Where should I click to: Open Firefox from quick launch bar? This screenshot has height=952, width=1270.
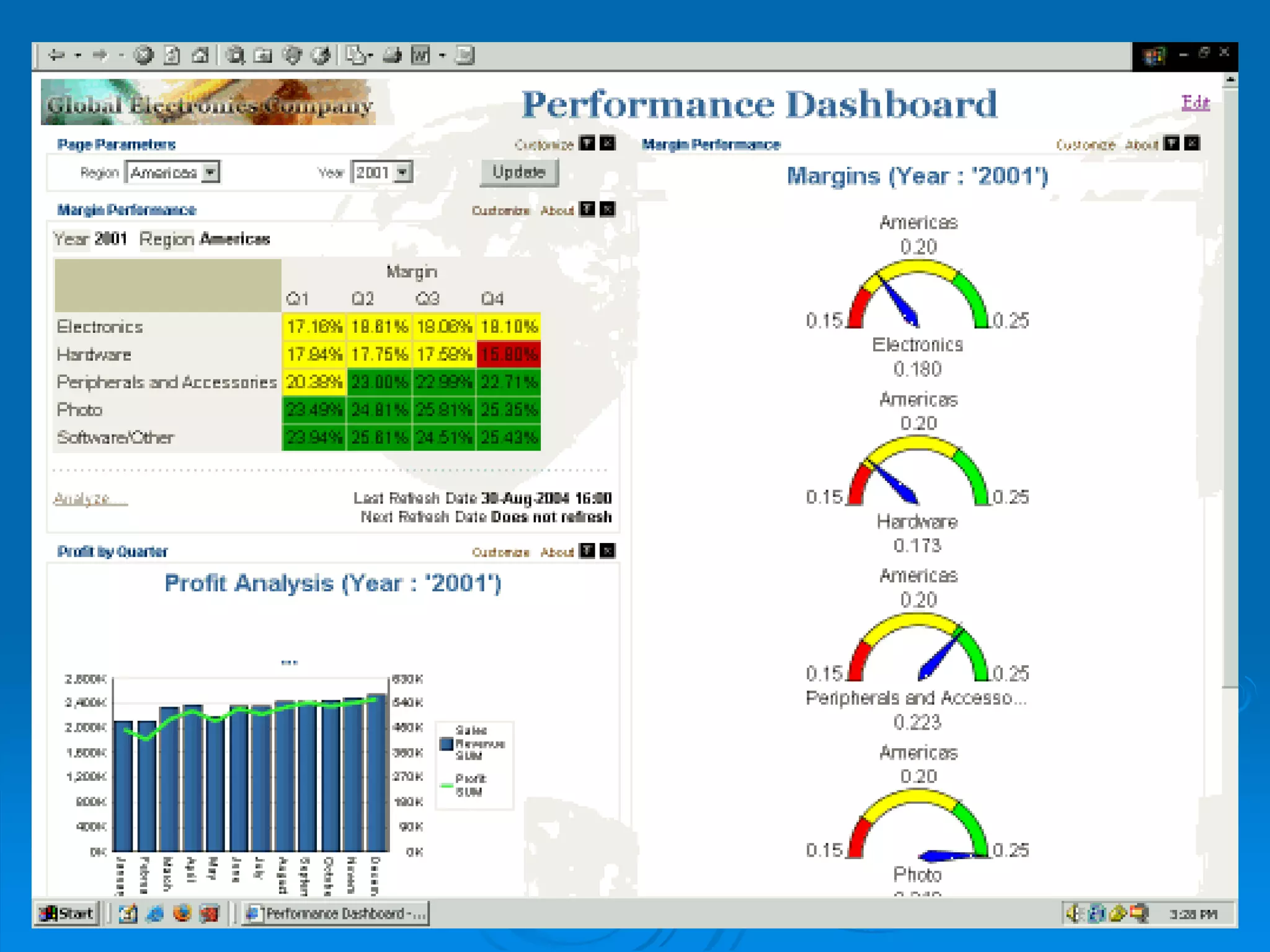[182, 914]
